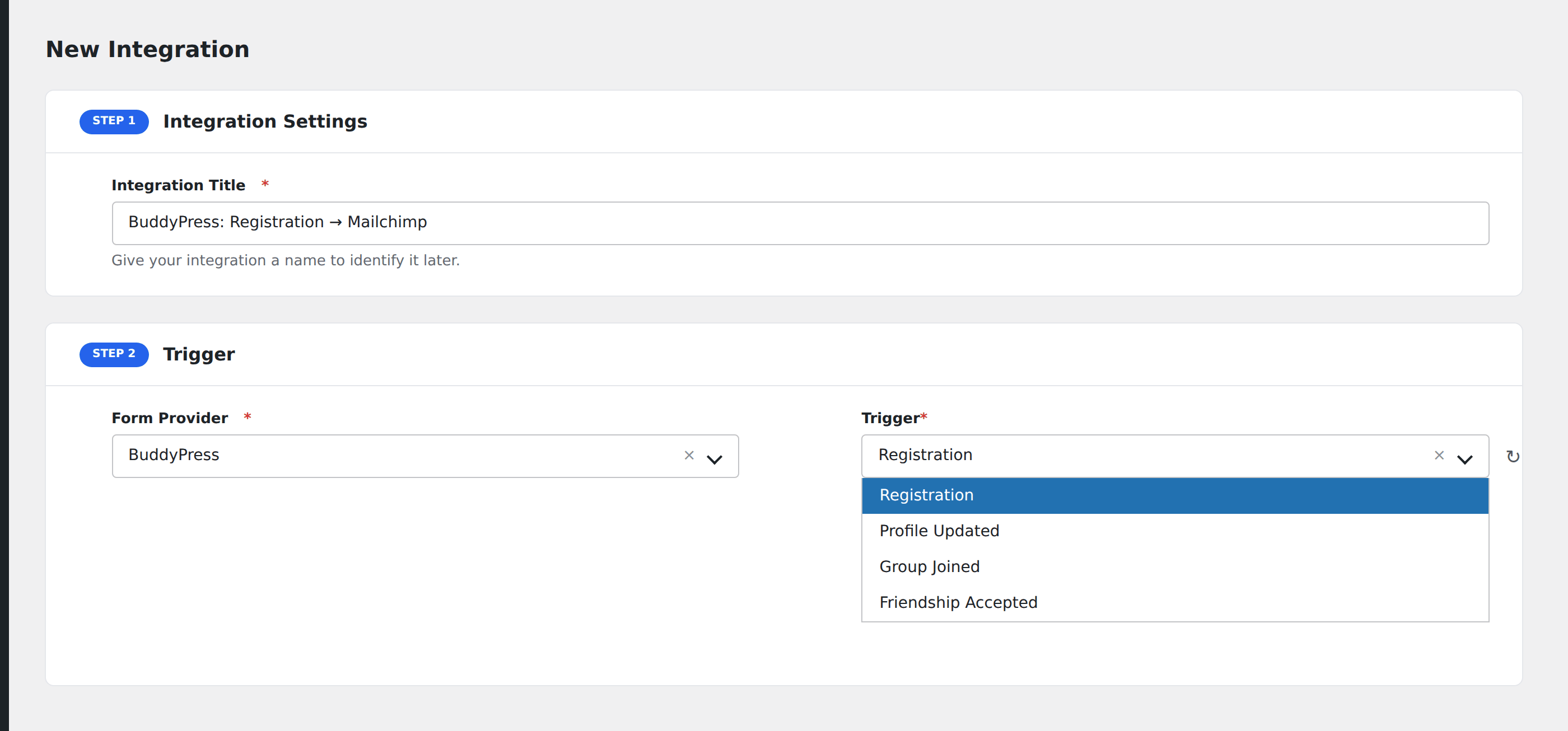Click the Integration Settings heading
Image resolution: width=1568 pixels, height=731 pixels.
coord(265,121)
